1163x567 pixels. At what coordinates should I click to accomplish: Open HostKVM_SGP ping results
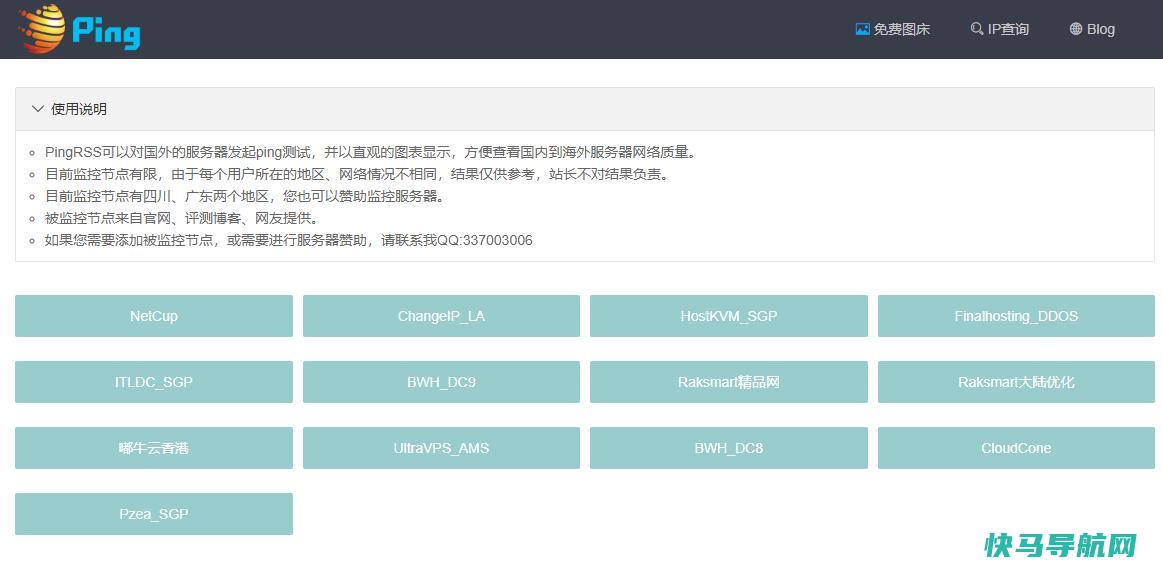(x=728, y=316)
